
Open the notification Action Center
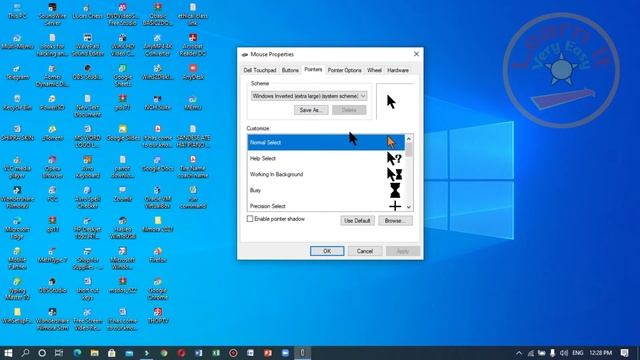(624, 353)
